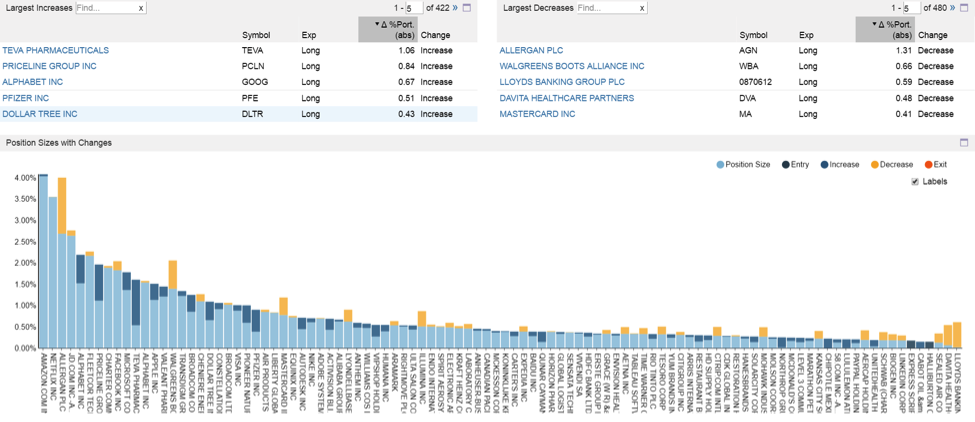Viewport: 975px width, 422px height.
Task: Click the TEVA PHARMAC bar in chart
Action: [x=136, y=313]
